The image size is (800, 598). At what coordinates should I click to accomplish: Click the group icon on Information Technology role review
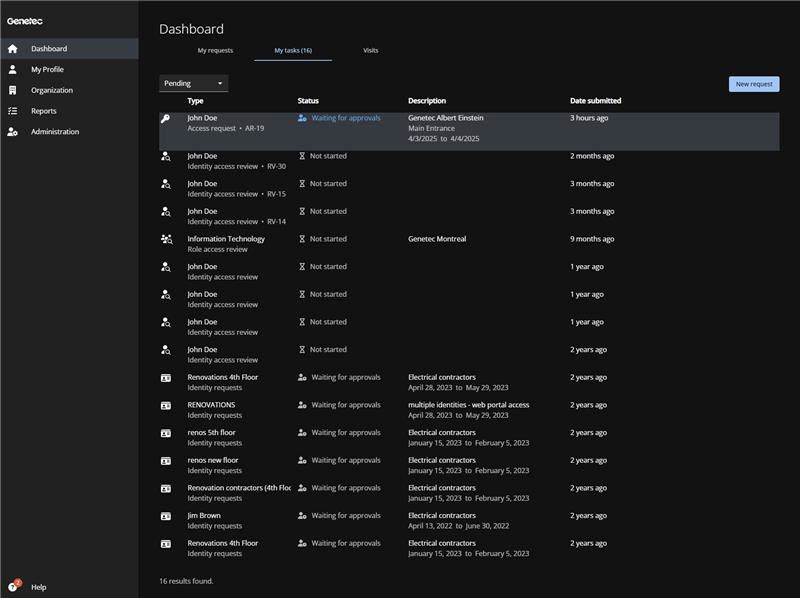pos(167,238)
